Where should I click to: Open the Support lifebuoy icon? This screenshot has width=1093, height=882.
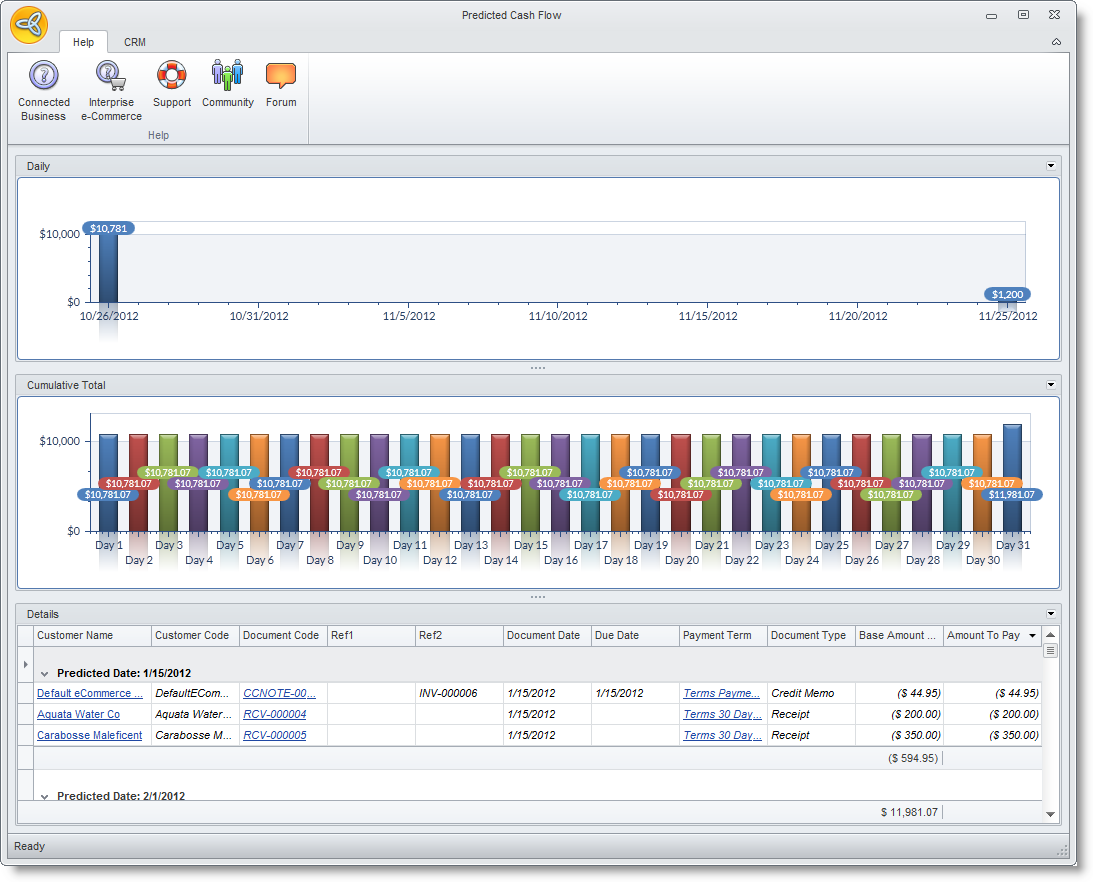[172, 76]
